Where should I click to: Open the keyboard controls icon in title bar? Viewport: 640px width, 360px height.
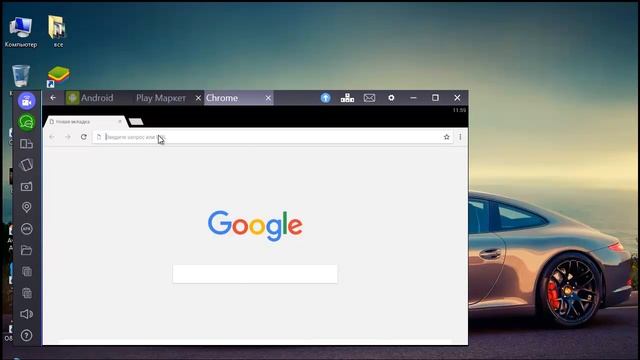347,98
